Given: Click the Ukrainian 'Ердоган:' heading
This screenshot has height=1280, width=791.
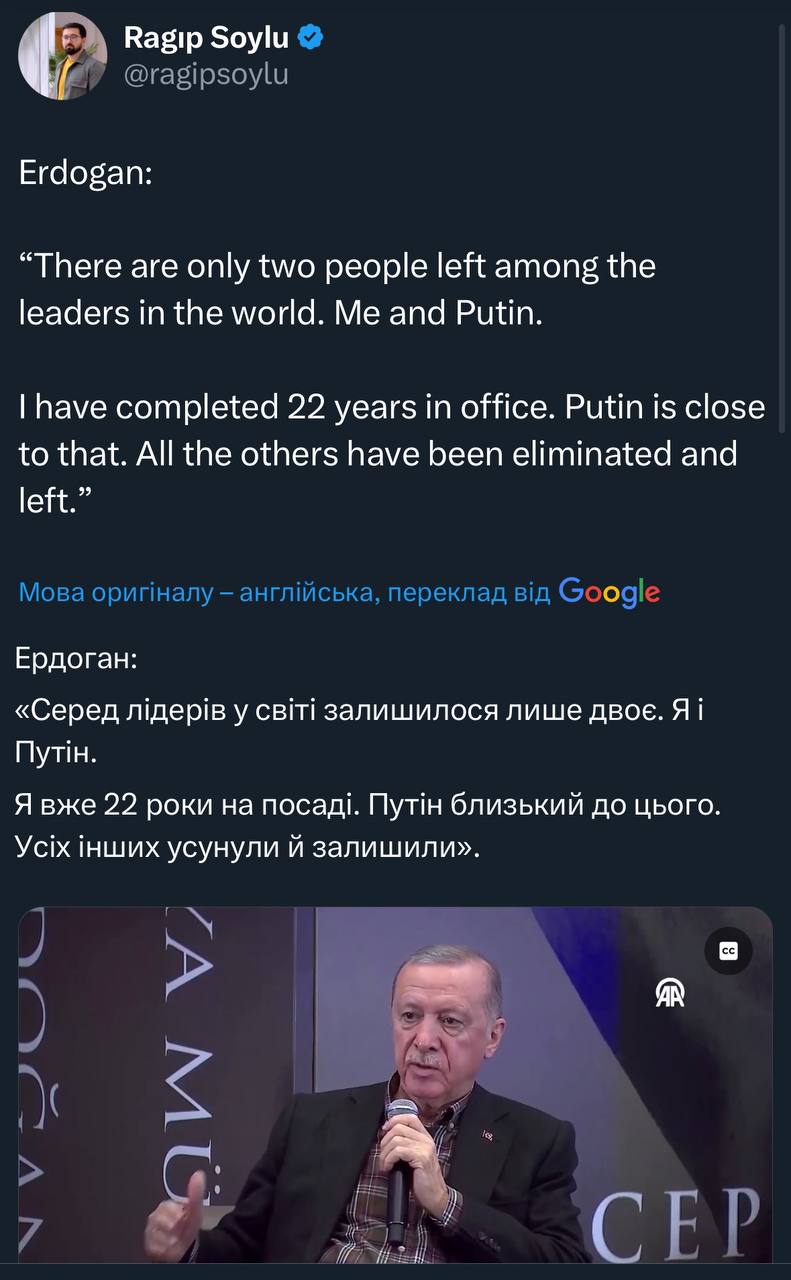Looking at the screenshot, I should pos(77,659).
